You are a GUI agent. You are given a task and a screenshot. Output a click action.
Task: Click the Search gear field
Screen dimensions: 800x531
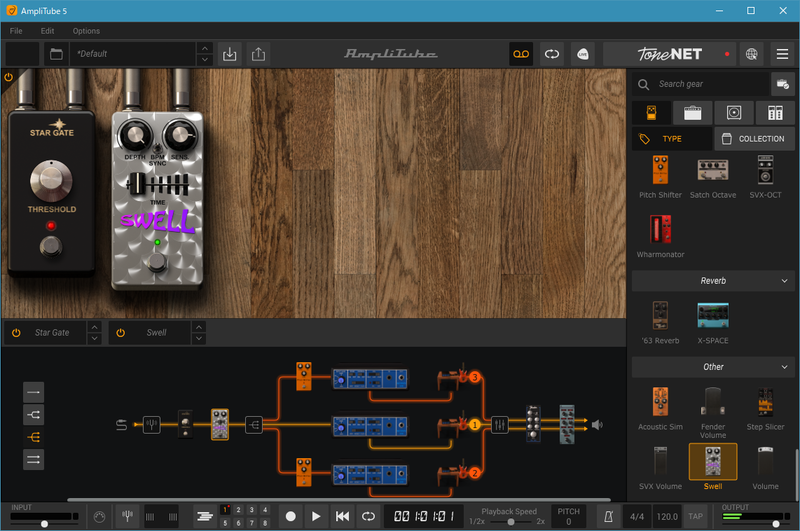[700, 84]
